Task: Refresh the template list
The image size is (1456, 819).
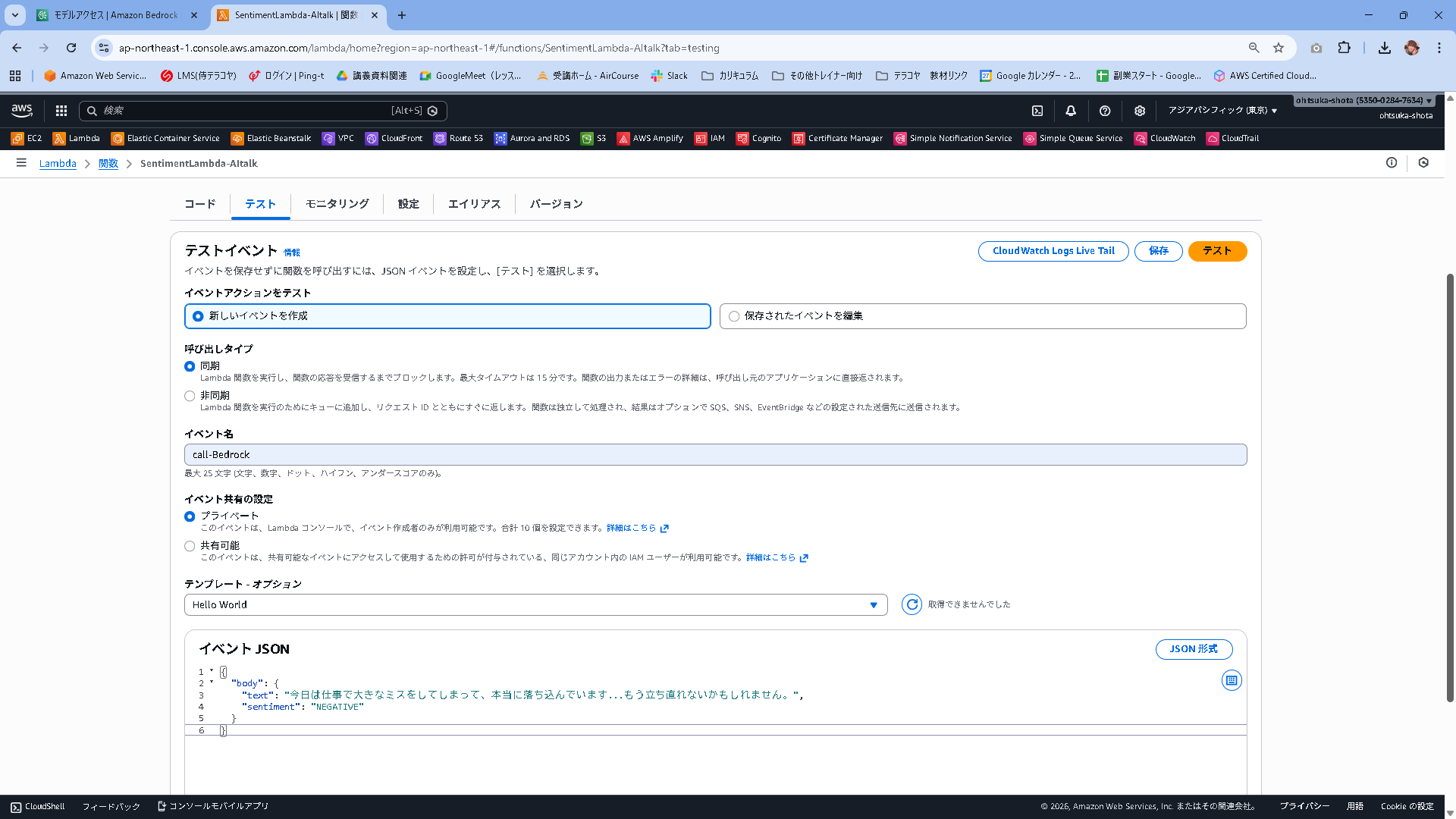Action: tap(911, 604)
